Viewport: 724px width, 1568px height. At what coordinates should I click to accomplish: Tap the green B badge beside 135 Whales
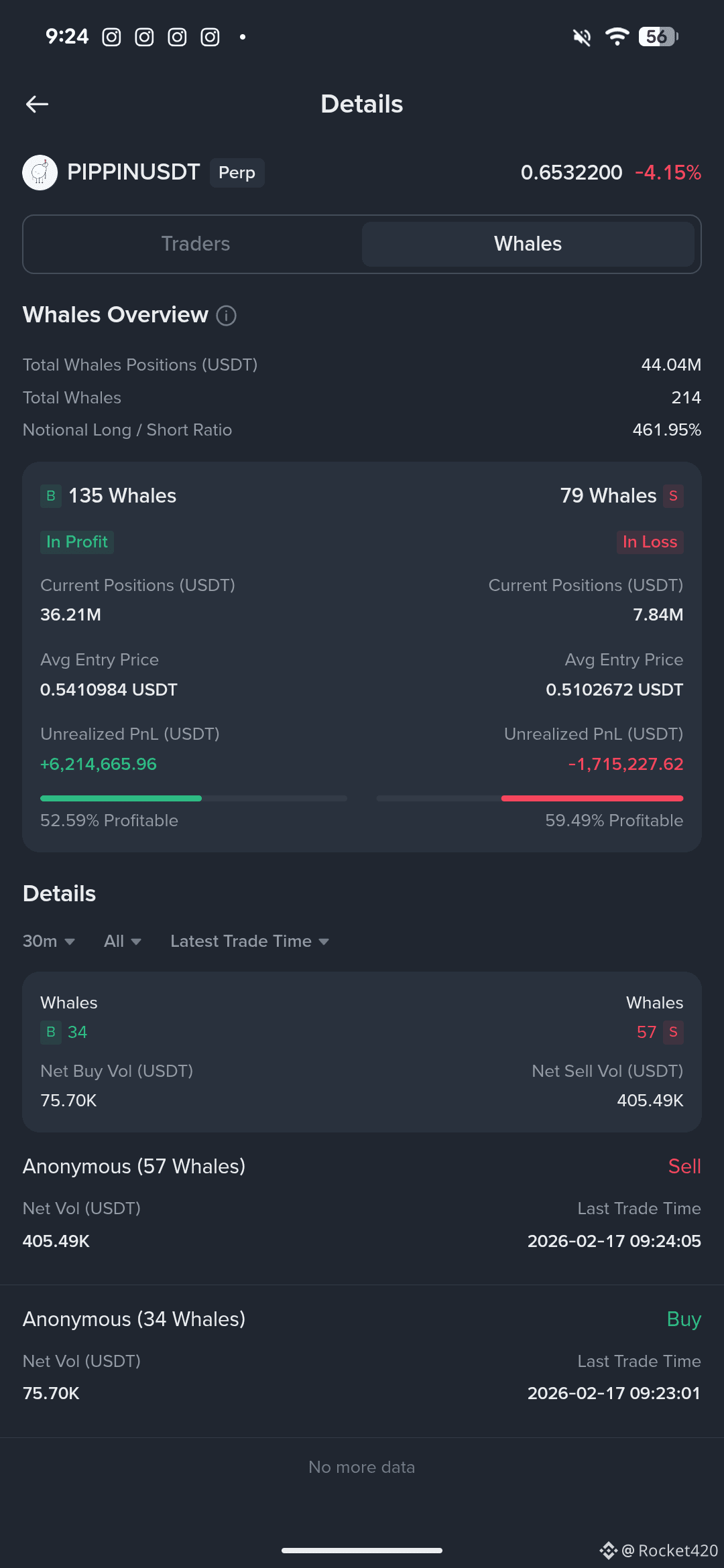(x=51, y=496)
